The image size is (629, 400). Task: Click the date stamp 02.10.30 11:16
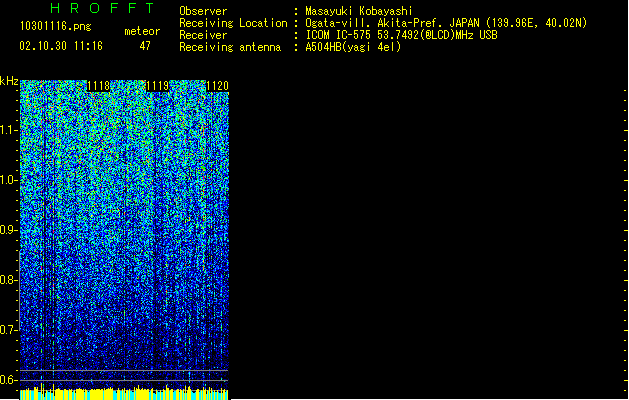61,46
